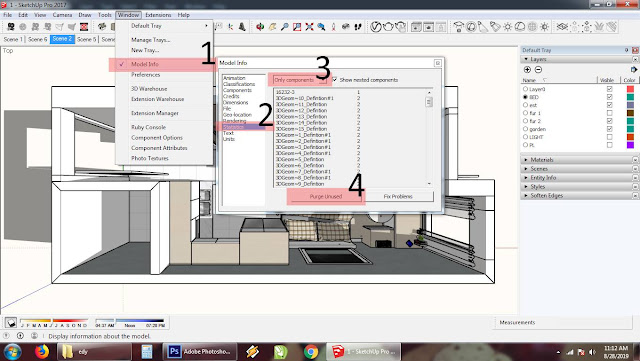Click the V-Ray render teapot icon

[x=388, y=27]
